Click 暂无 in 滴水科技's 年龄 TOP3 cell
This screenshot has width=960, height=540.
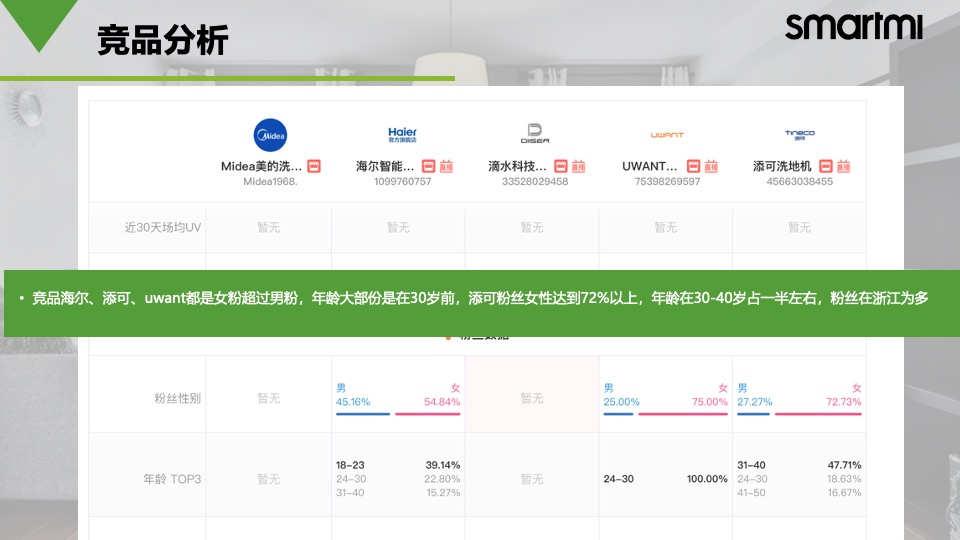532,479
